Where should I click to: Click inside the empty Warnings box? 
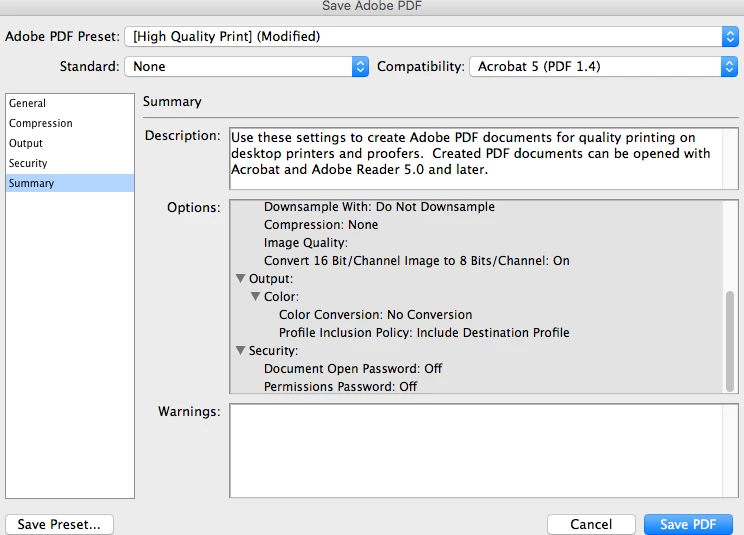(x=484, y=451)
